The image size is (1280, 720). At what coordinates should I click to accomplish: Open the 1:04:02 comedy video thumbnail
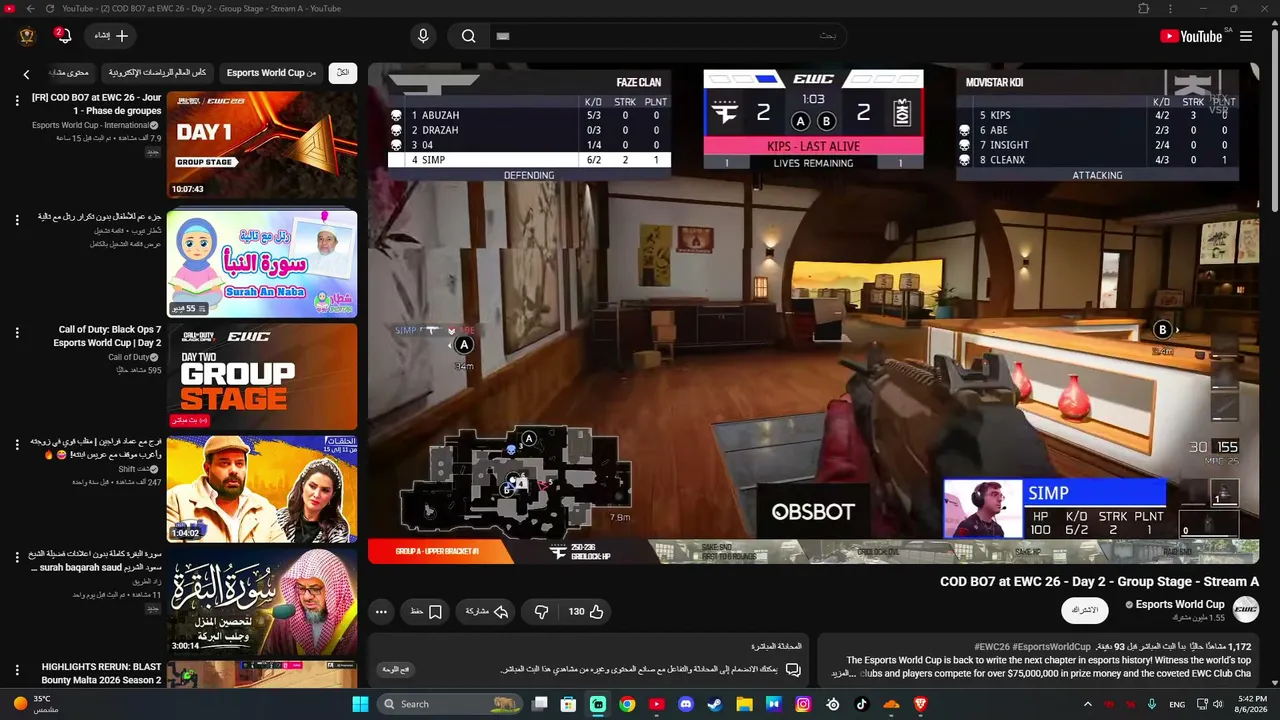click(x=262, y=489)
